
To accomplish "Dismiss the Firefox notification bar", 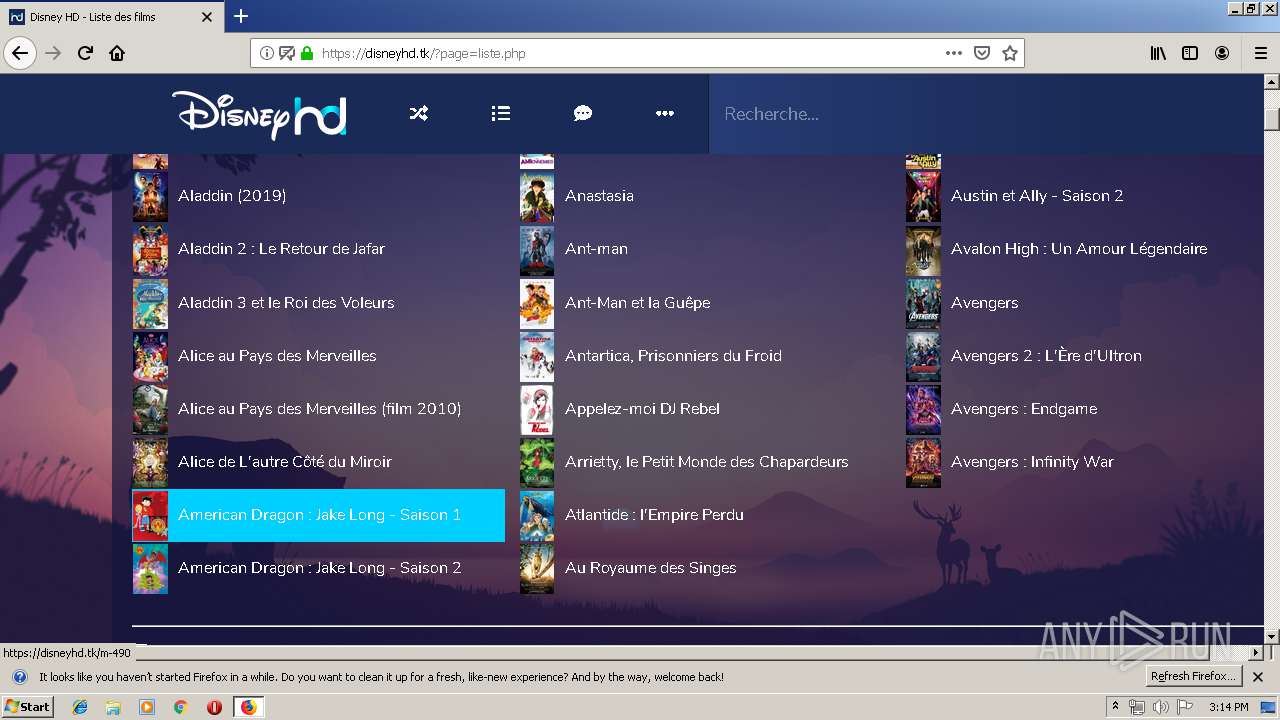I will pos(1259,677).
